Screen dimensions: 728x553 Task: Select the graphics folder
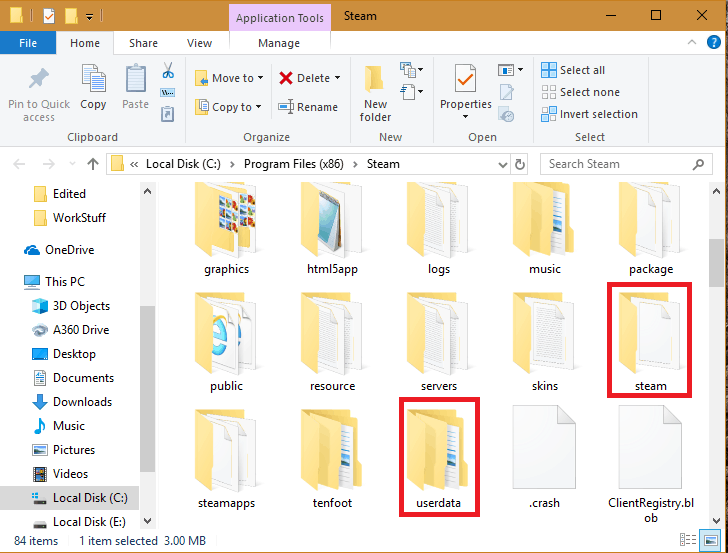pos(227,228)
